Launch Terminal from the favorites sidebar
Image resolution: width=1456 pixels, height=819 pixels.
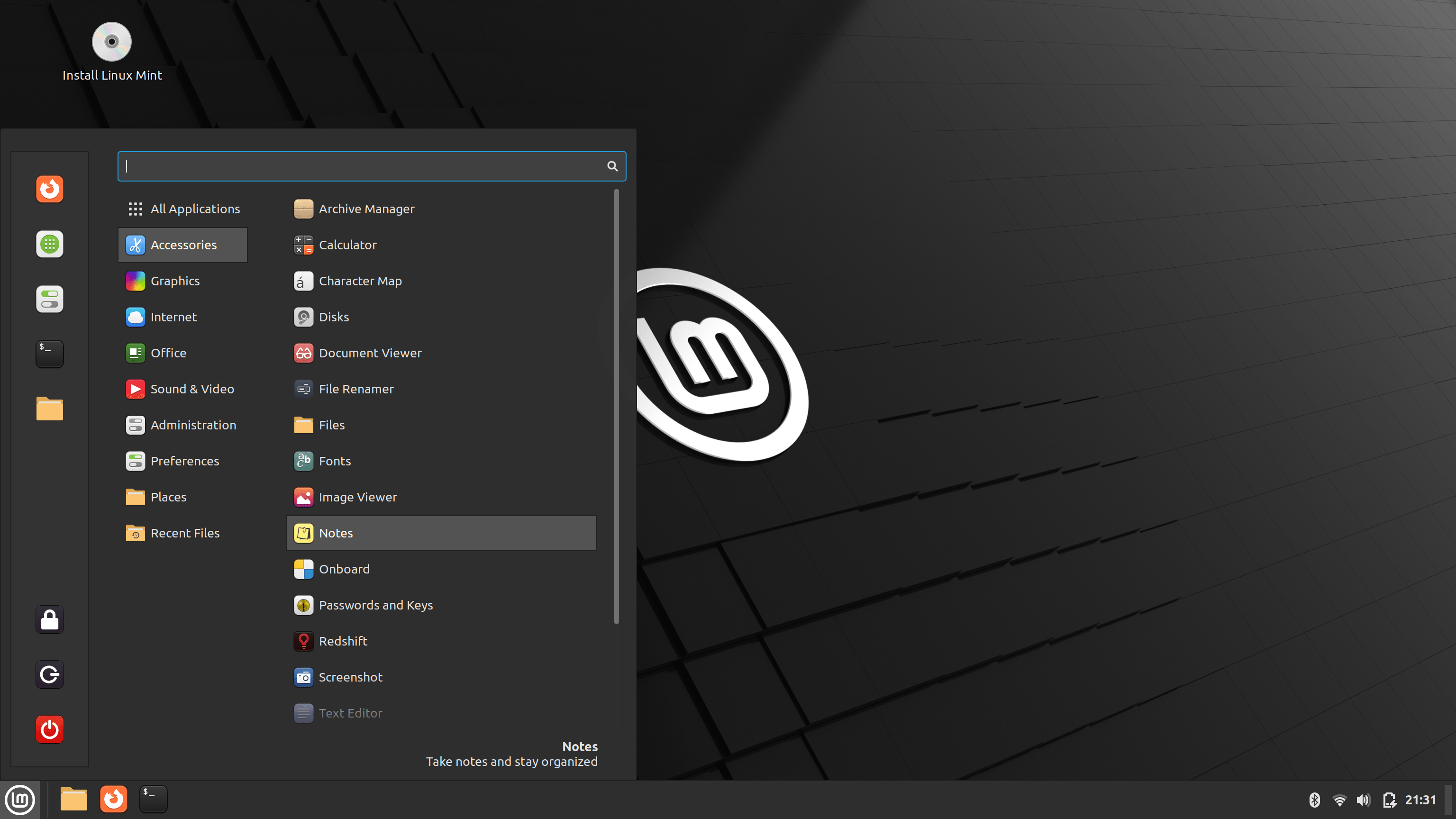pyautogui.click(x=50, y=354)
